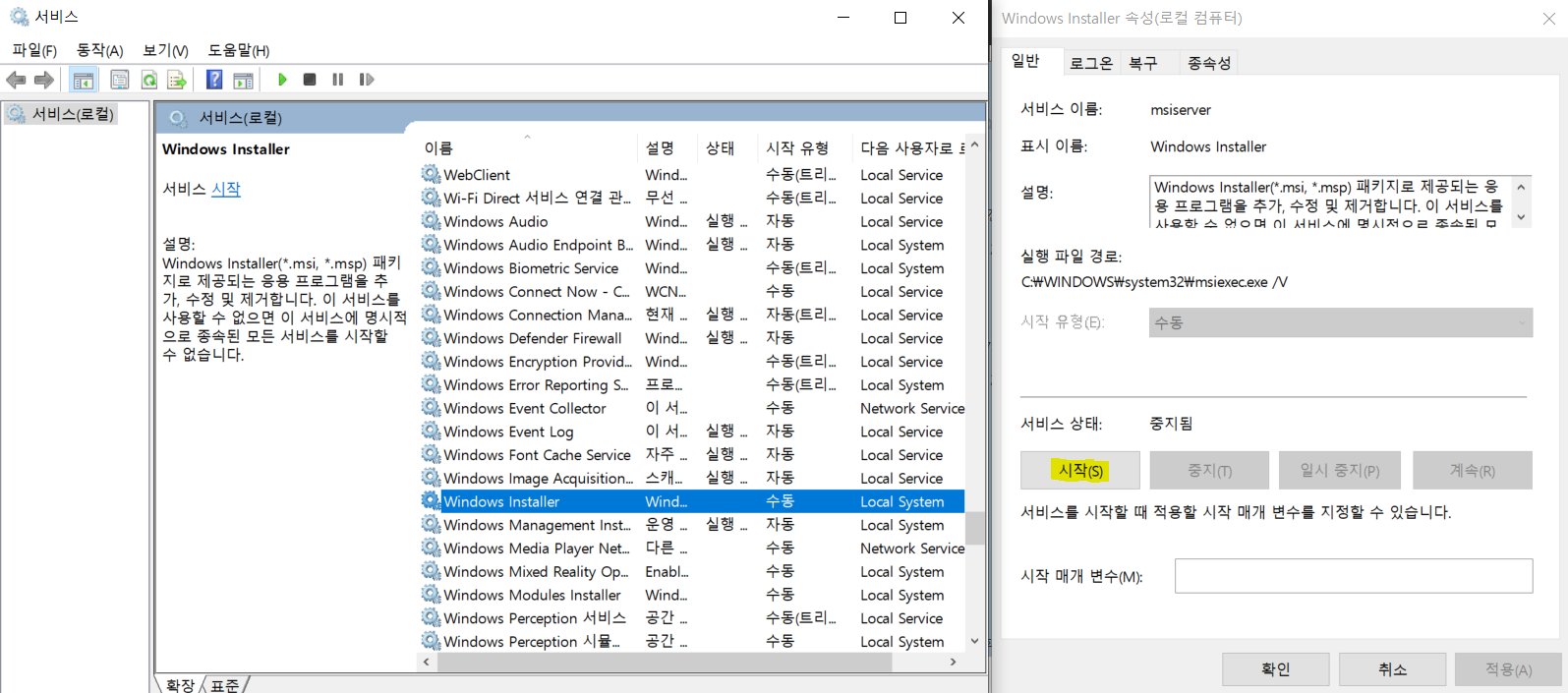Click the Export list toolbar icon
Screen dimensions: 1568x693
click(x=177, y=80)
